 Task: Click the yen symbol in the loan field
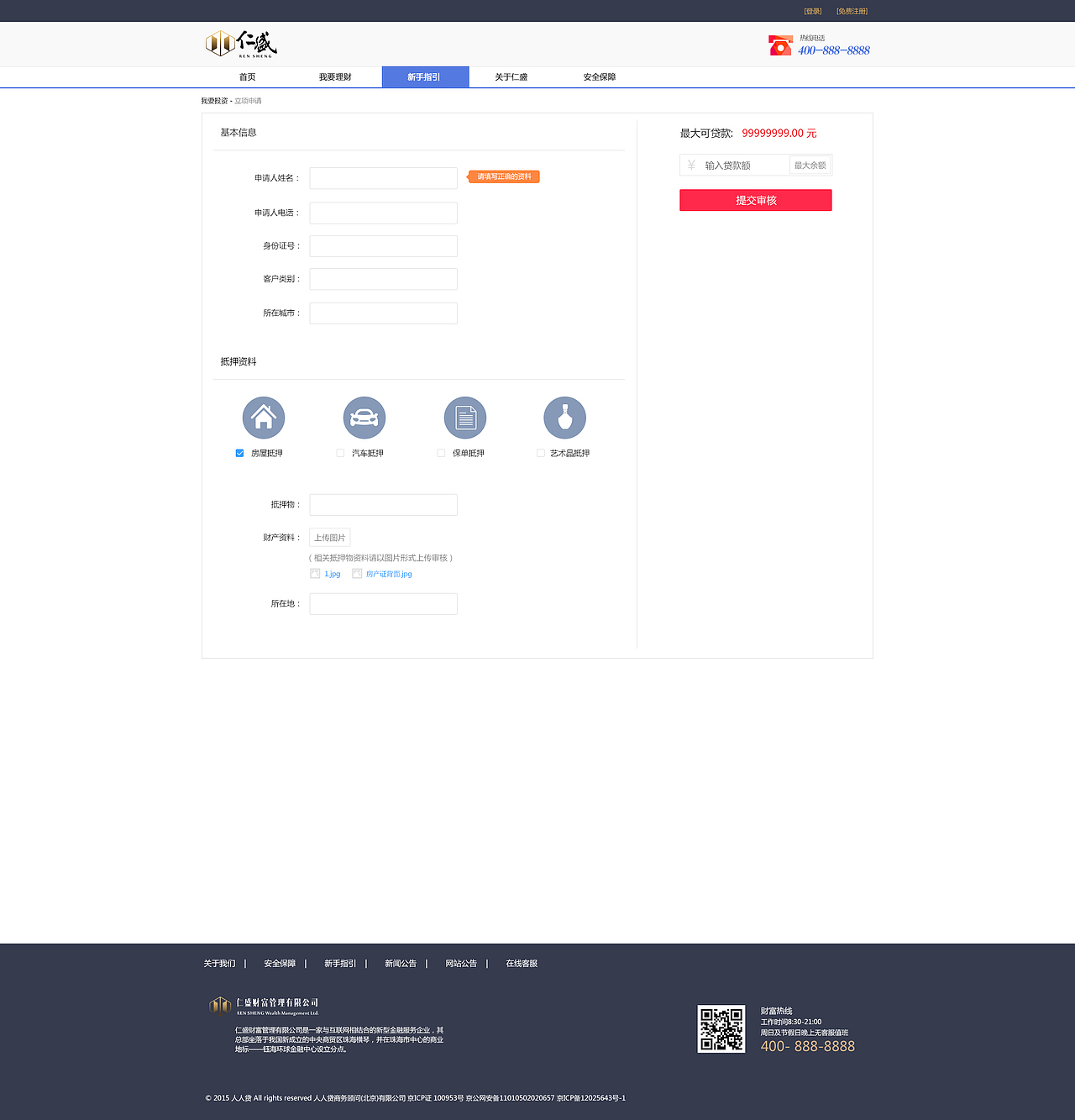point(691,166)
